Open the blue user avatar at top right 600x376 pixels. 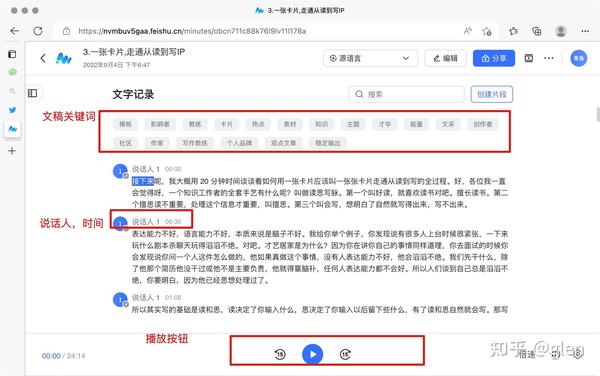[x=579, y=58]
